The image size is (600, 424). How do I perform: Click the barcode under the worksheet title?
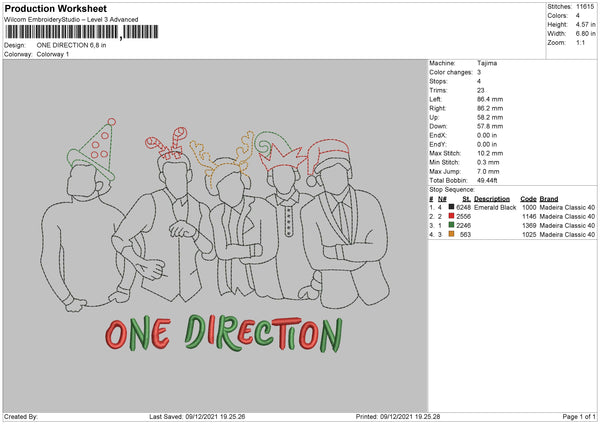[81, 32]
